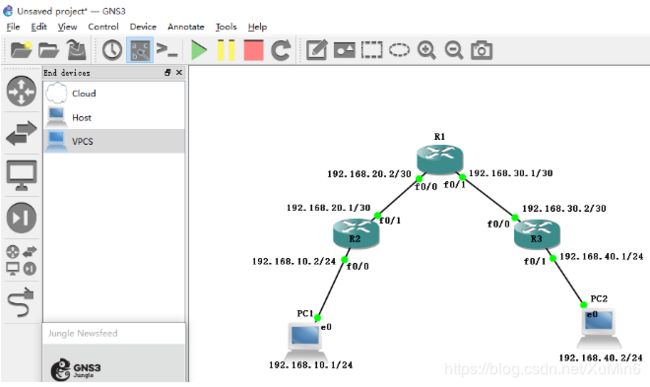Select the Draw rectangle tool
650x387 pixels.
coord(372,50)
